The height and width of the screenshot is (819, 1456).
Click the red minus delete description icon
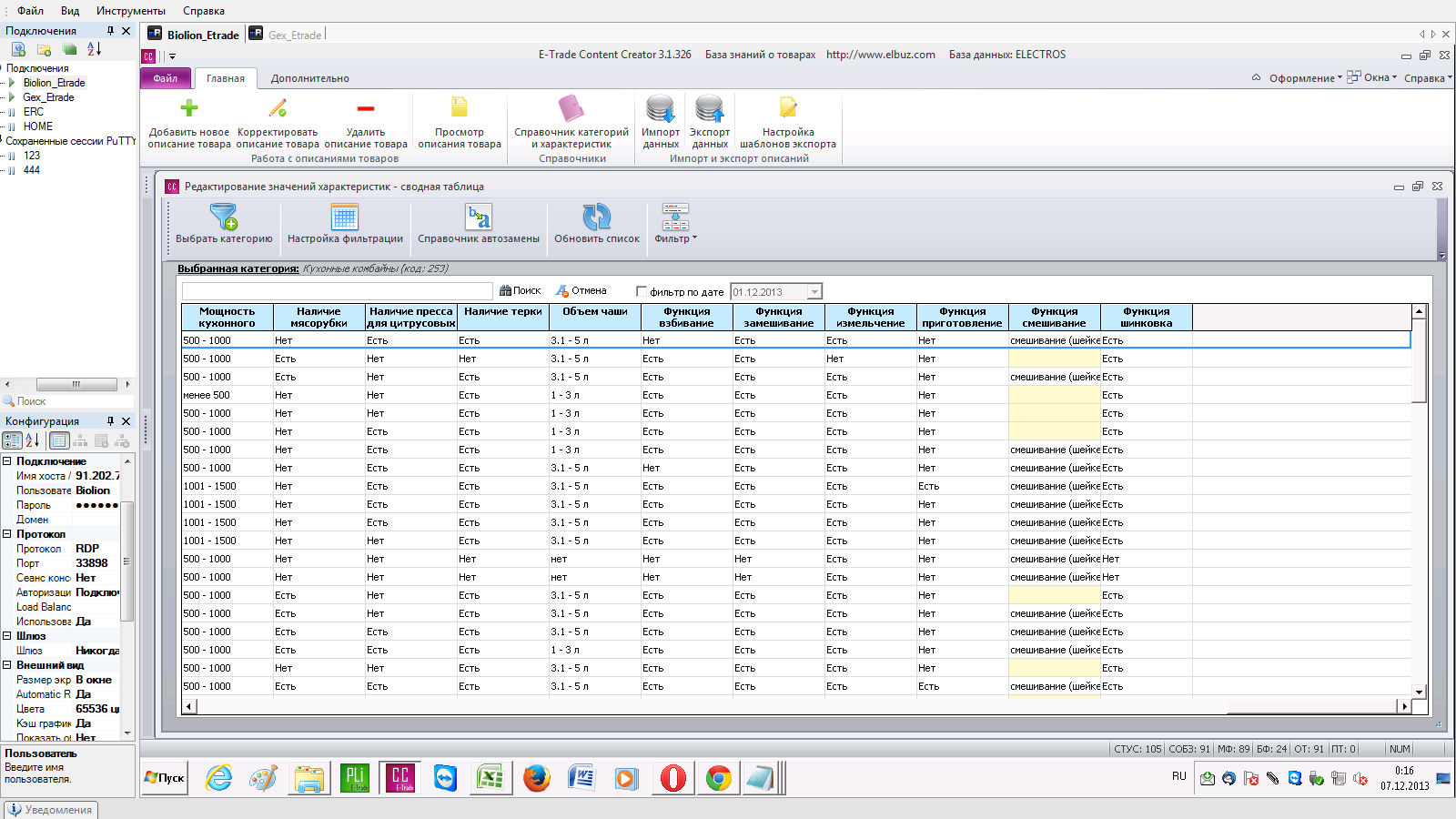click(x=366, y=108)
